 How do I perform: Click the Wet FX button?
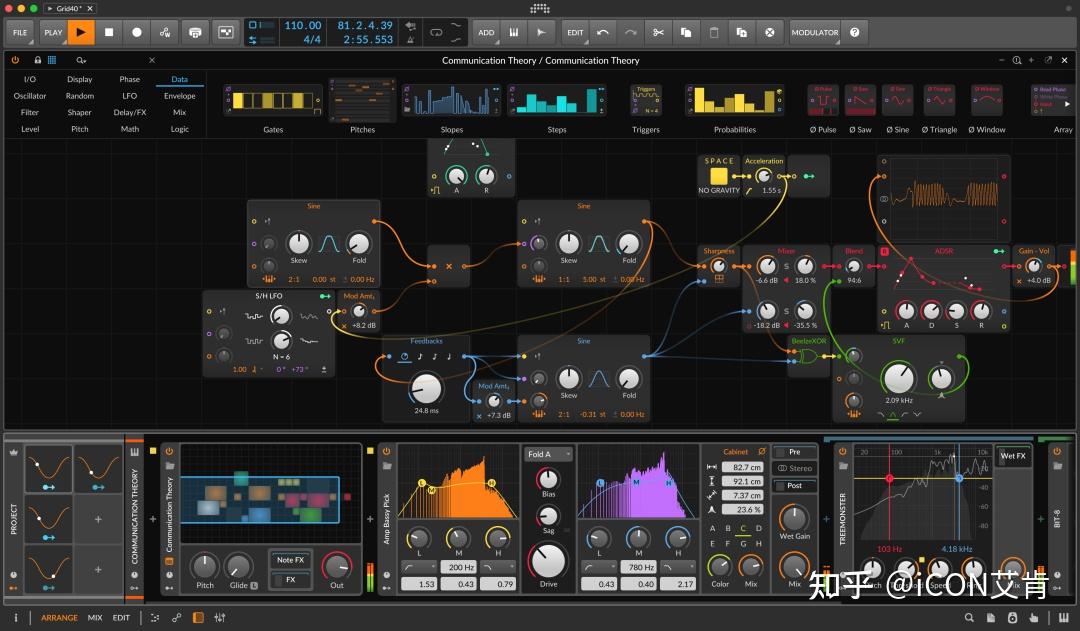1014,456
